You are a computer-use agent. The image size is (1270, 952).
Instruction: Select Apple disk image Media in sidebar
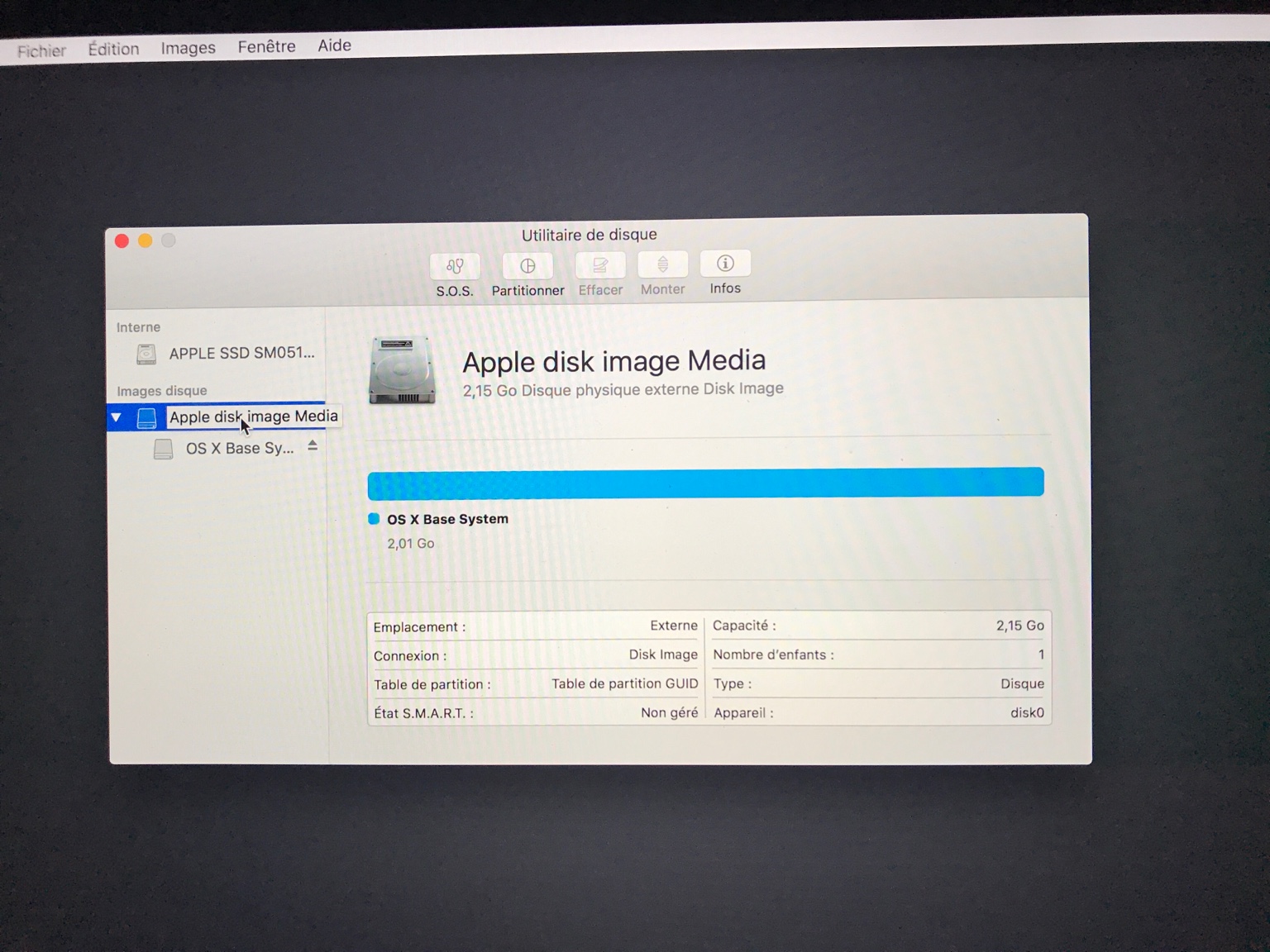pos(253,416)
